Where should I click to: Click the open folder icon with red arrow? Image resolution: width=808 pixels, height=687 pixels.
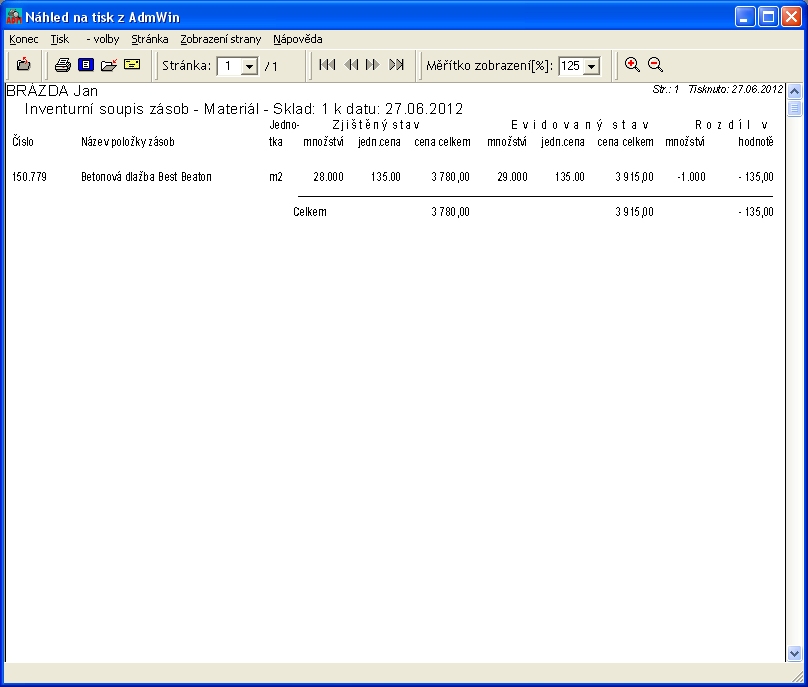[x=109, y=65]
